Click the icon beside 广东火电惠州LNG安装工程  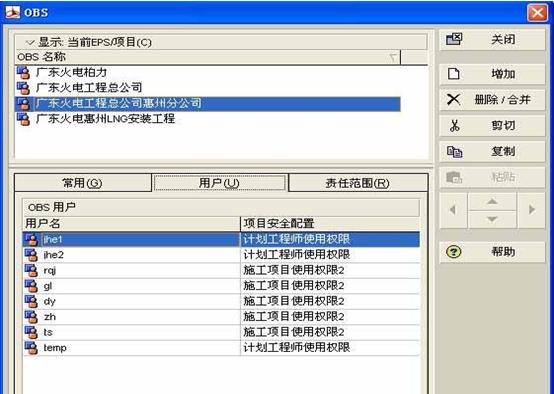(23, 119)
